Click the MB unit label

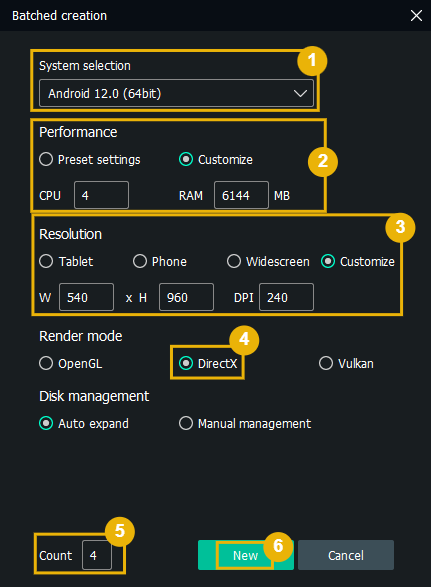coord(282,195)
